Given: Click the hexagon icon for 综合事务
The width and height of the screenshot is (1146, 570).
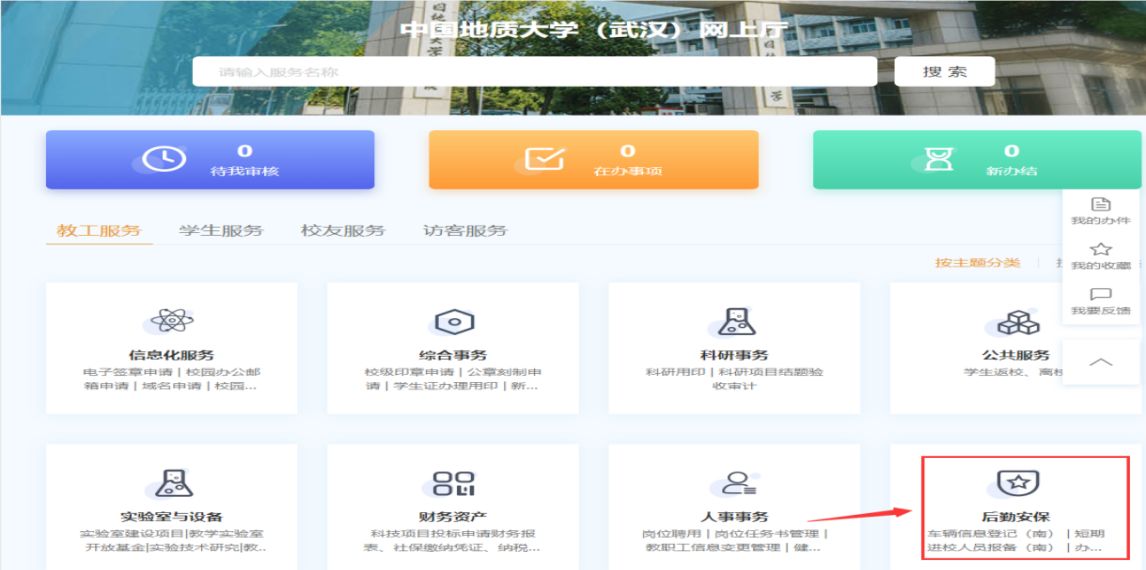Looking at the screenshot, I should 454,321.
